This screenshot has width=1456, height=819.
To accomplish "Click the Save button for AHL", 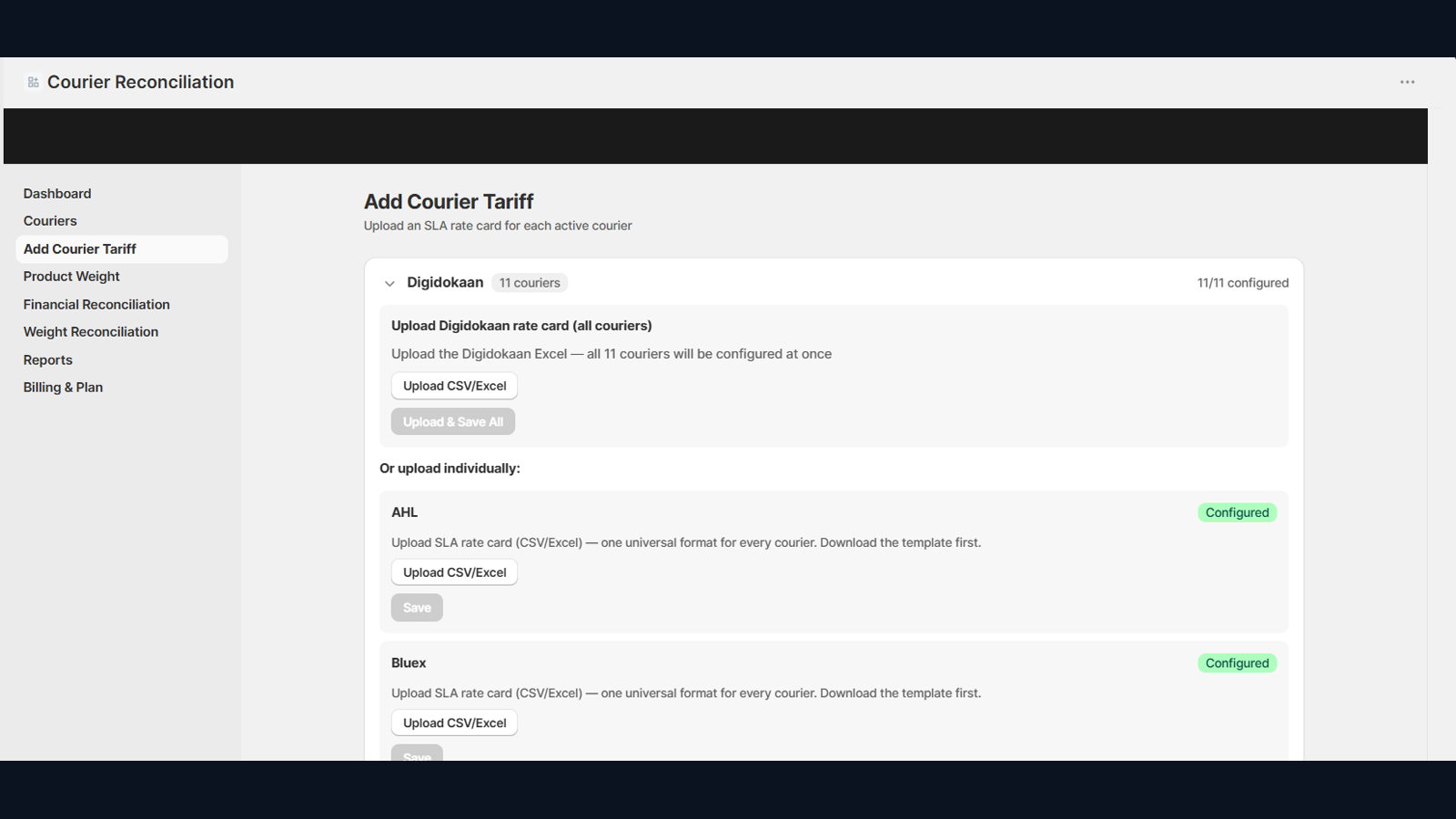I will (417, 608).
